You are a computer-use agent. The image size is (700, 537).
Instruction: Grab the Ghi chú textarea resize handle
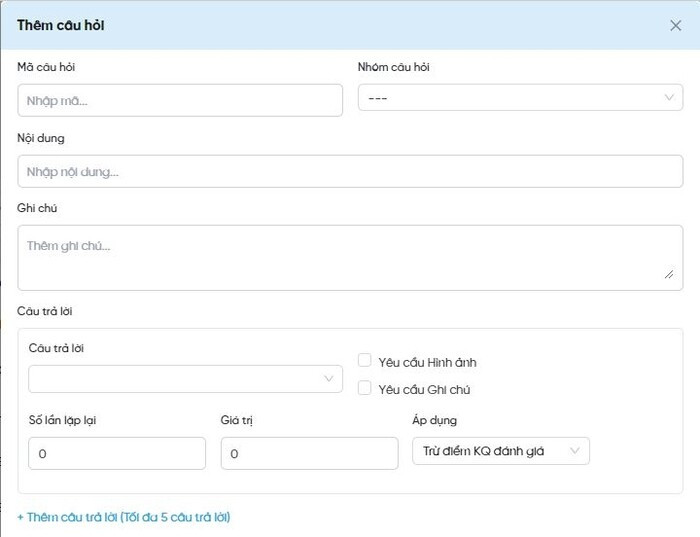point(669,274)
